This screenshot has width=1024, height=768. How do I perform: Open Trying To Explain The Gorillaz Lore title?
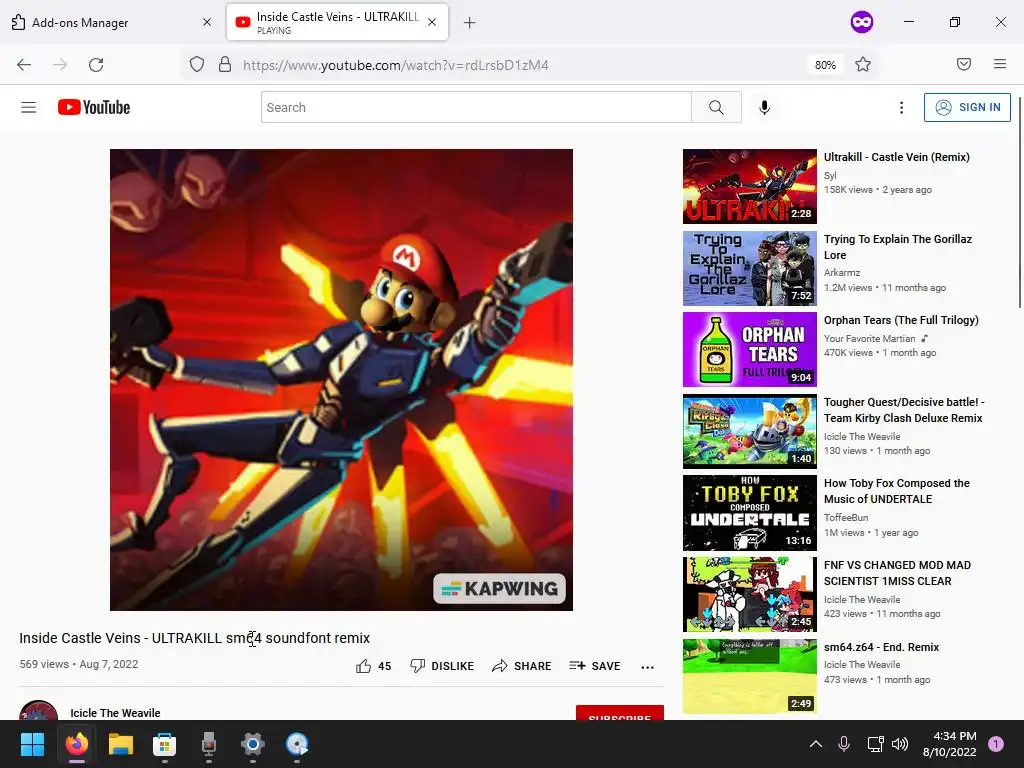point(897,247)
